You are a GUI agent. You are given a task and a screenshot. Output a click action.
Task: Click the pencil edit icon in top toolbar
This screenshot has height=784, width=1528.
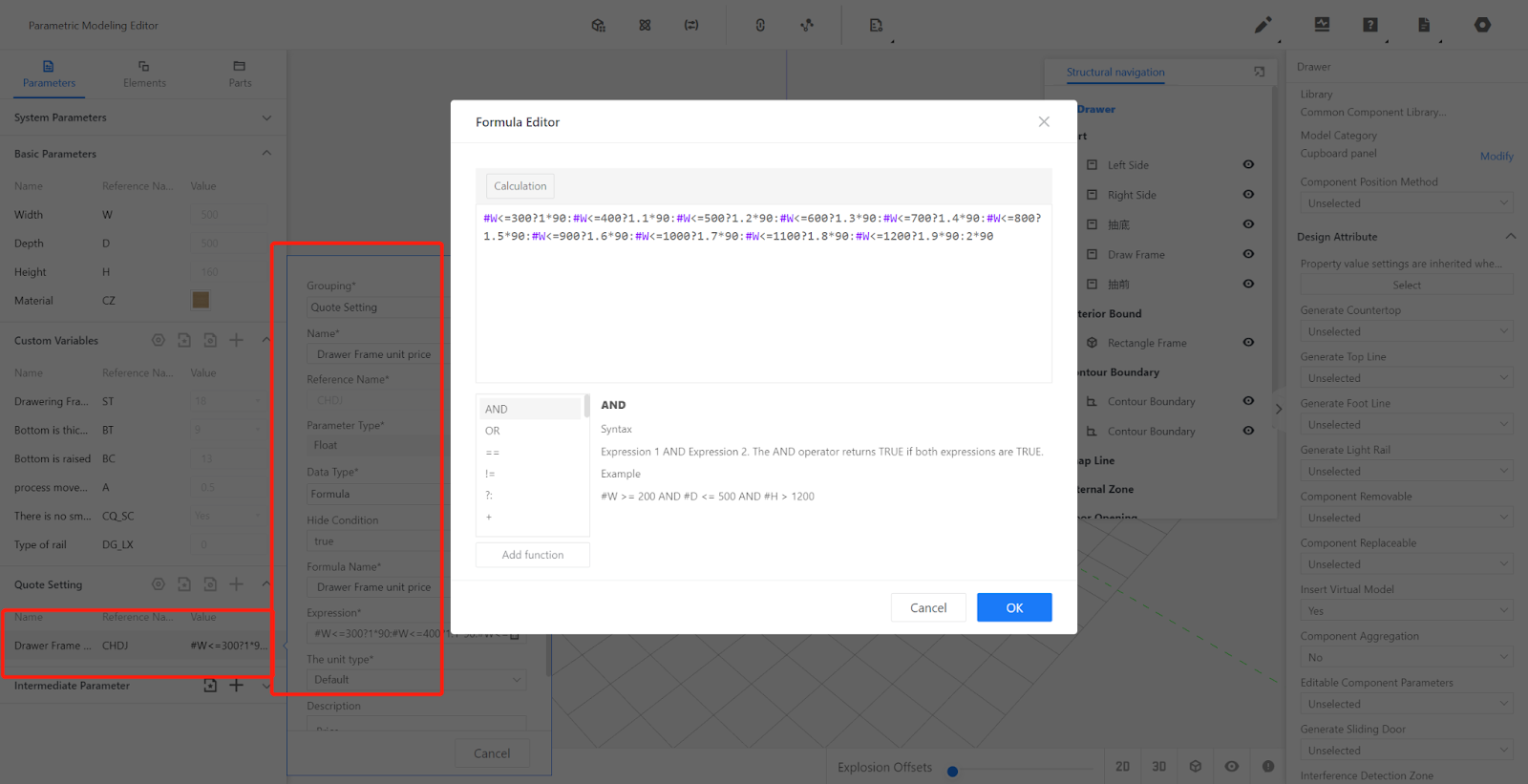tap(1263, 26)
